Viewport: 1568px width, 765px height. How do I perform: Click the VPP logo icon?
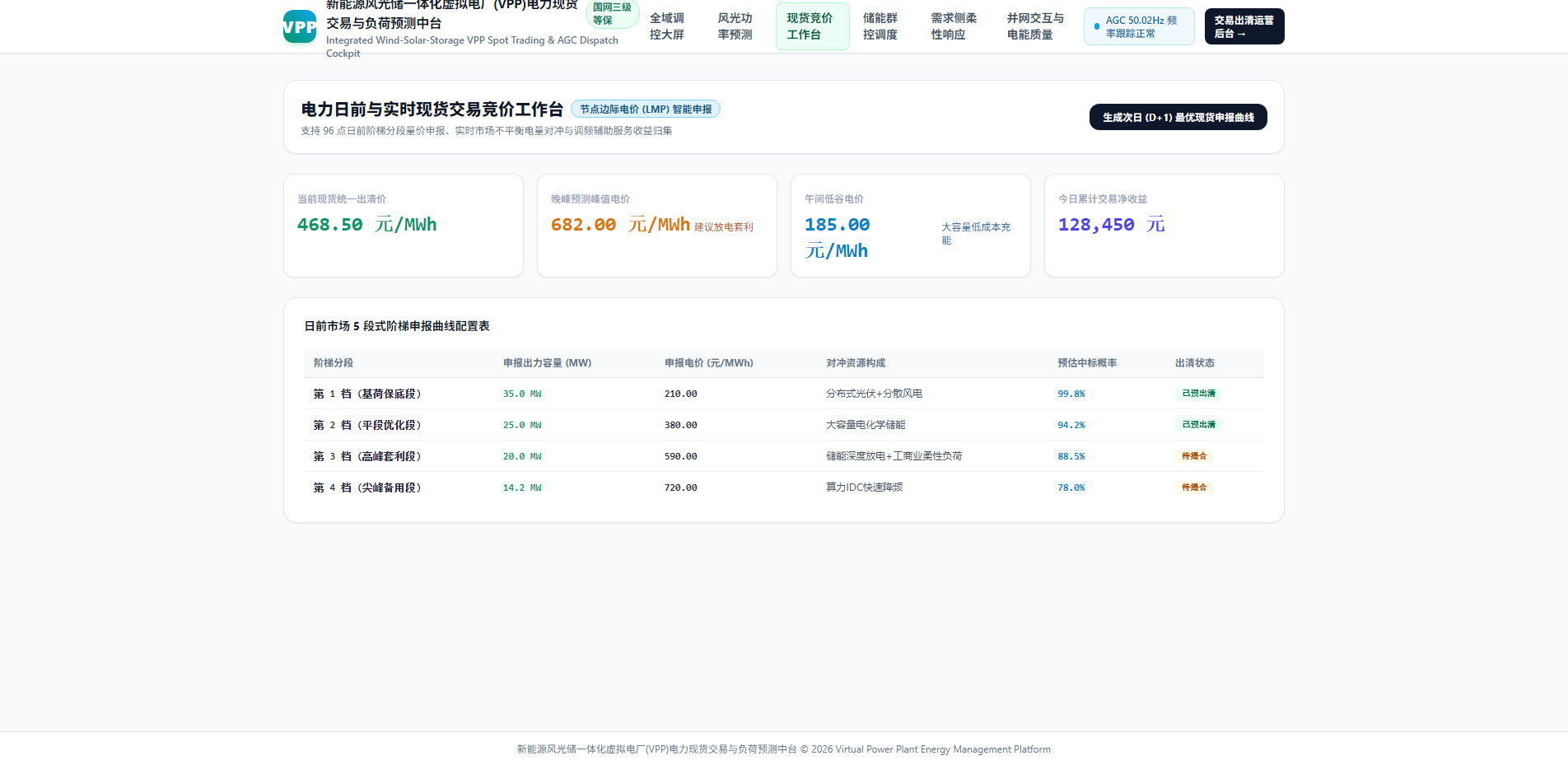pos(300,26)
